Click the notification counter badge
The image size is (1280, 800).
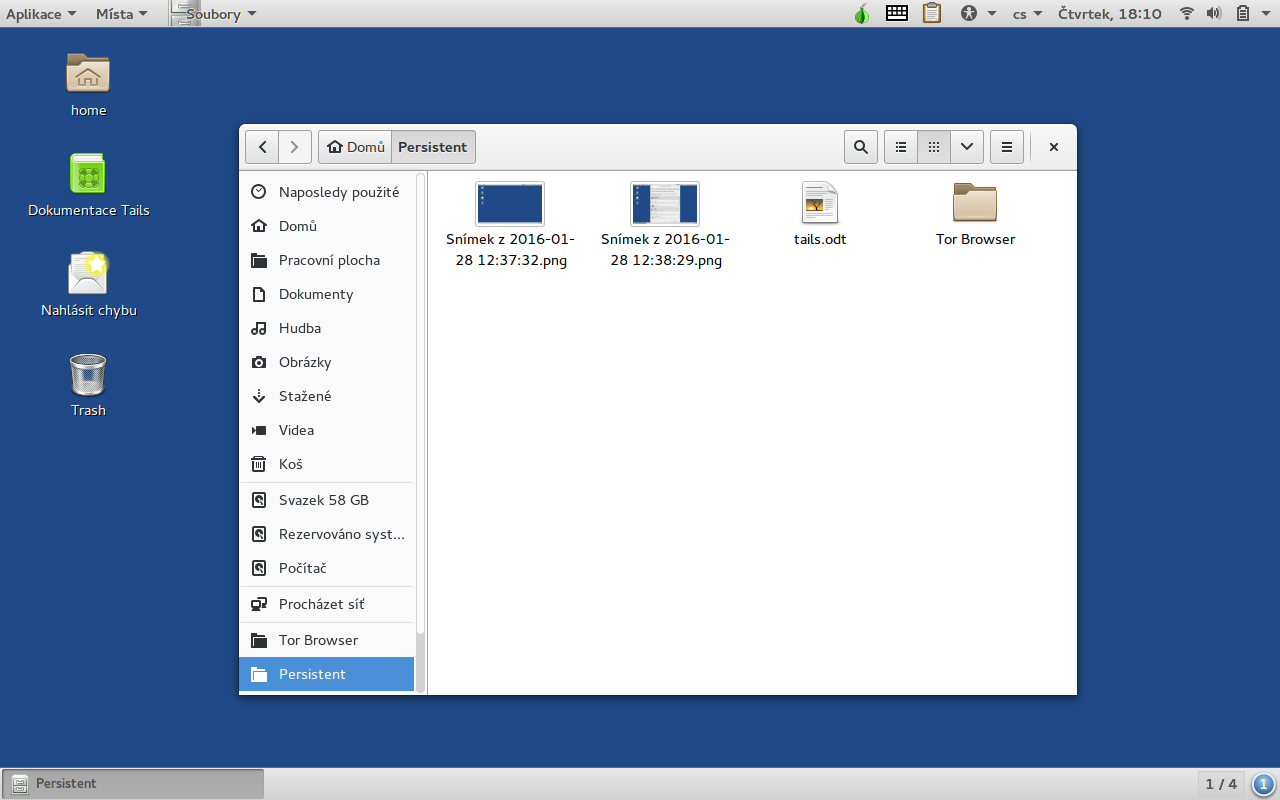1264,784
